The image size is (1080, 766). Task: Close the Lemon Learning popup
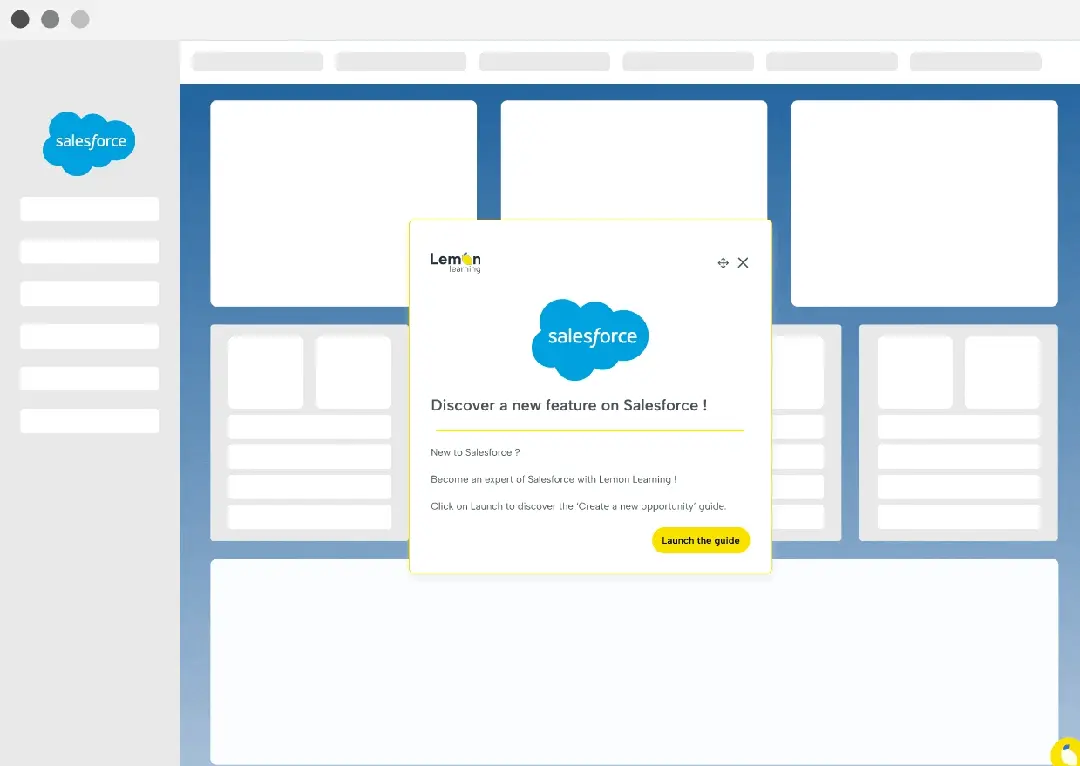pyautogui.click(x=742, y=262)
